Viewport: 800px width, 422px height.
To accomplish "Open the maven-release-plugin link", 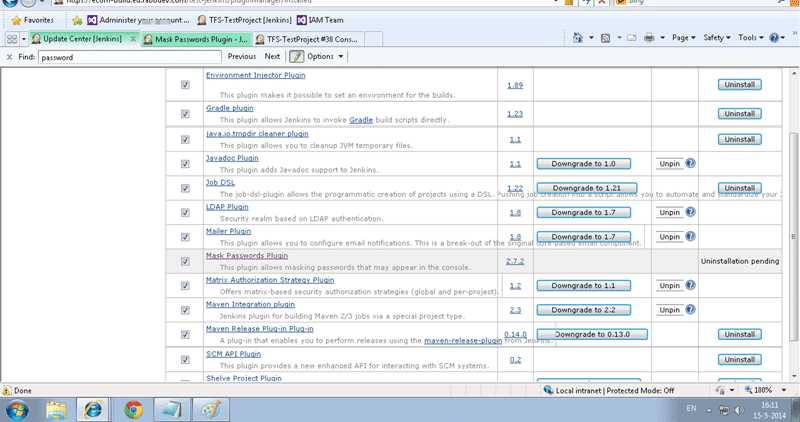I will coord(463,340).
